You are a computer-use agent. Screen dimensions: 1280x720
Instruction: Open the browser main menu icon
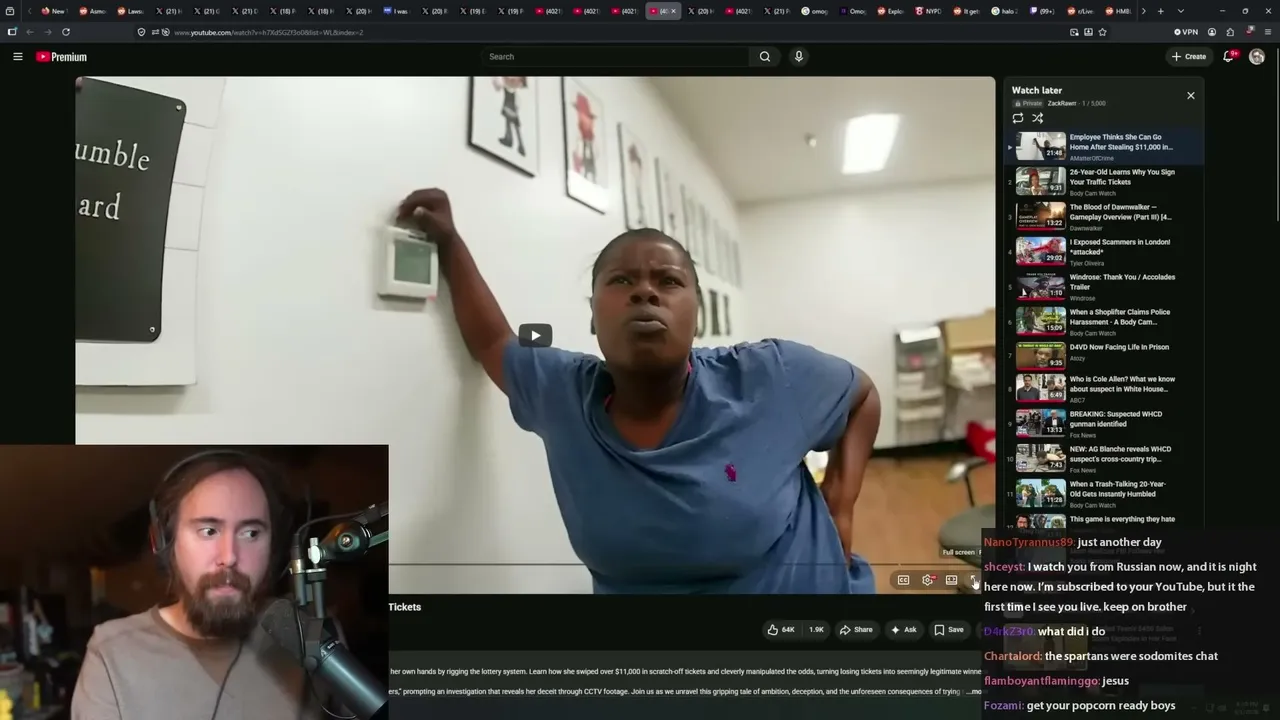click(1268, 32)
